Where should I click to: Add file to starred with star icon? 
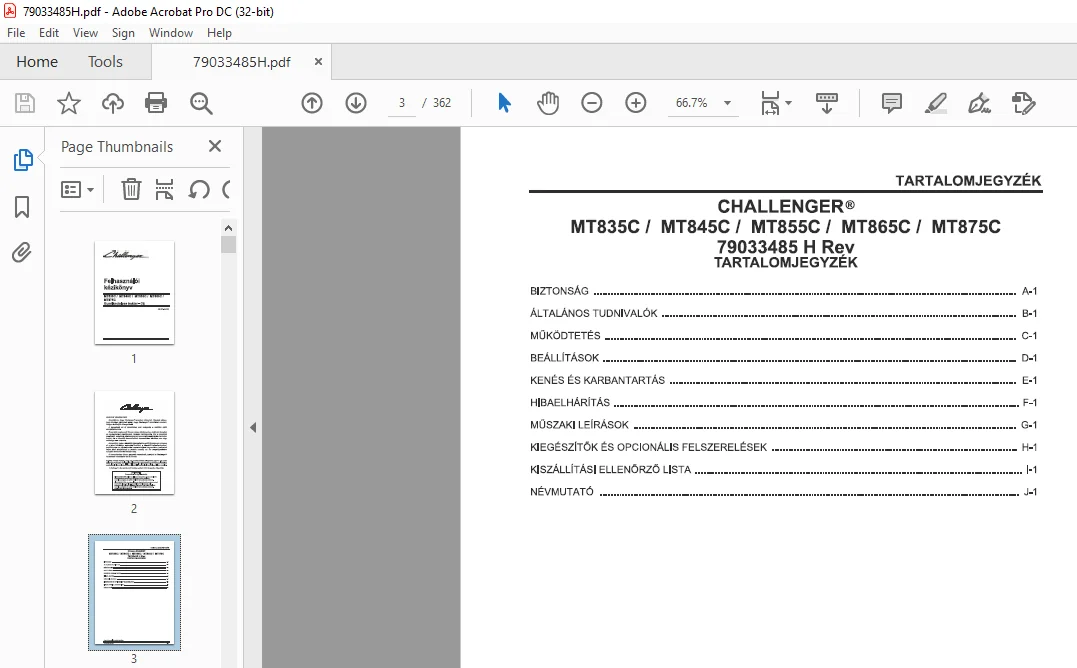(69, 103)
